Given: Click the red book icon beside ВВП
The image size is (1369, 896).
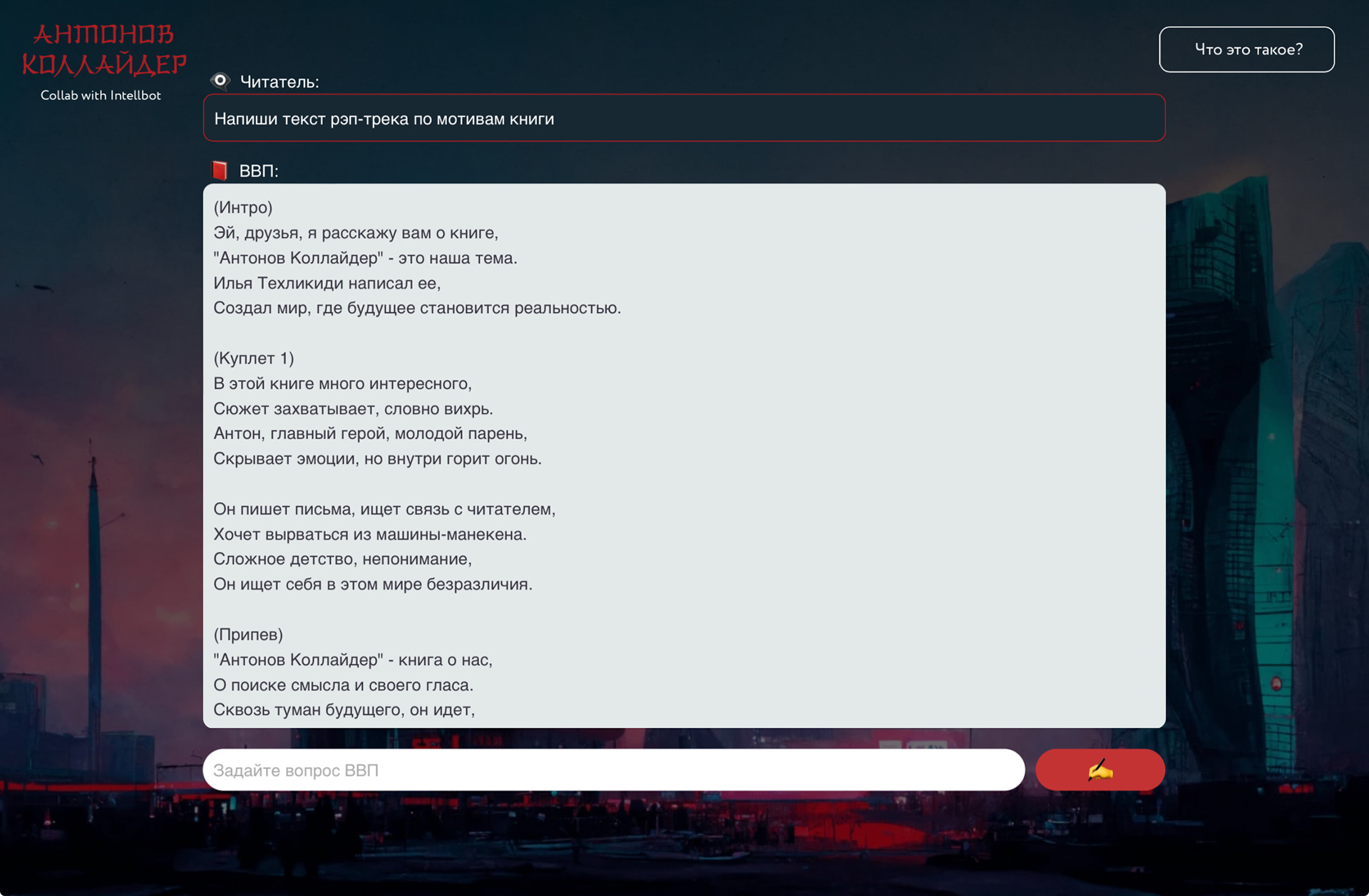Looking at the screenshot, I should [220, 170].
